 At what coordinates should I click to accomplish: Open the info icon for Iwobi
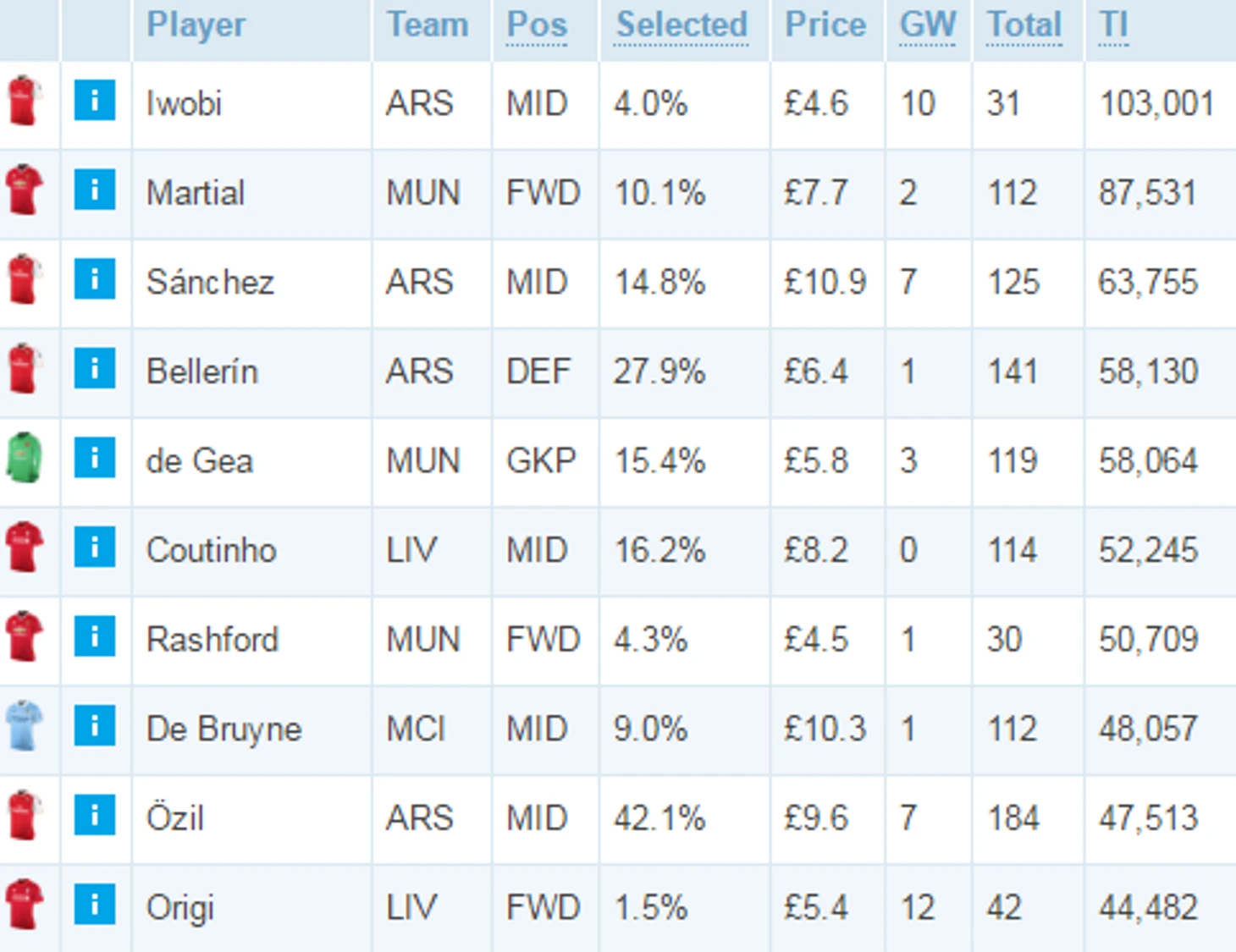tap(95, 100)
